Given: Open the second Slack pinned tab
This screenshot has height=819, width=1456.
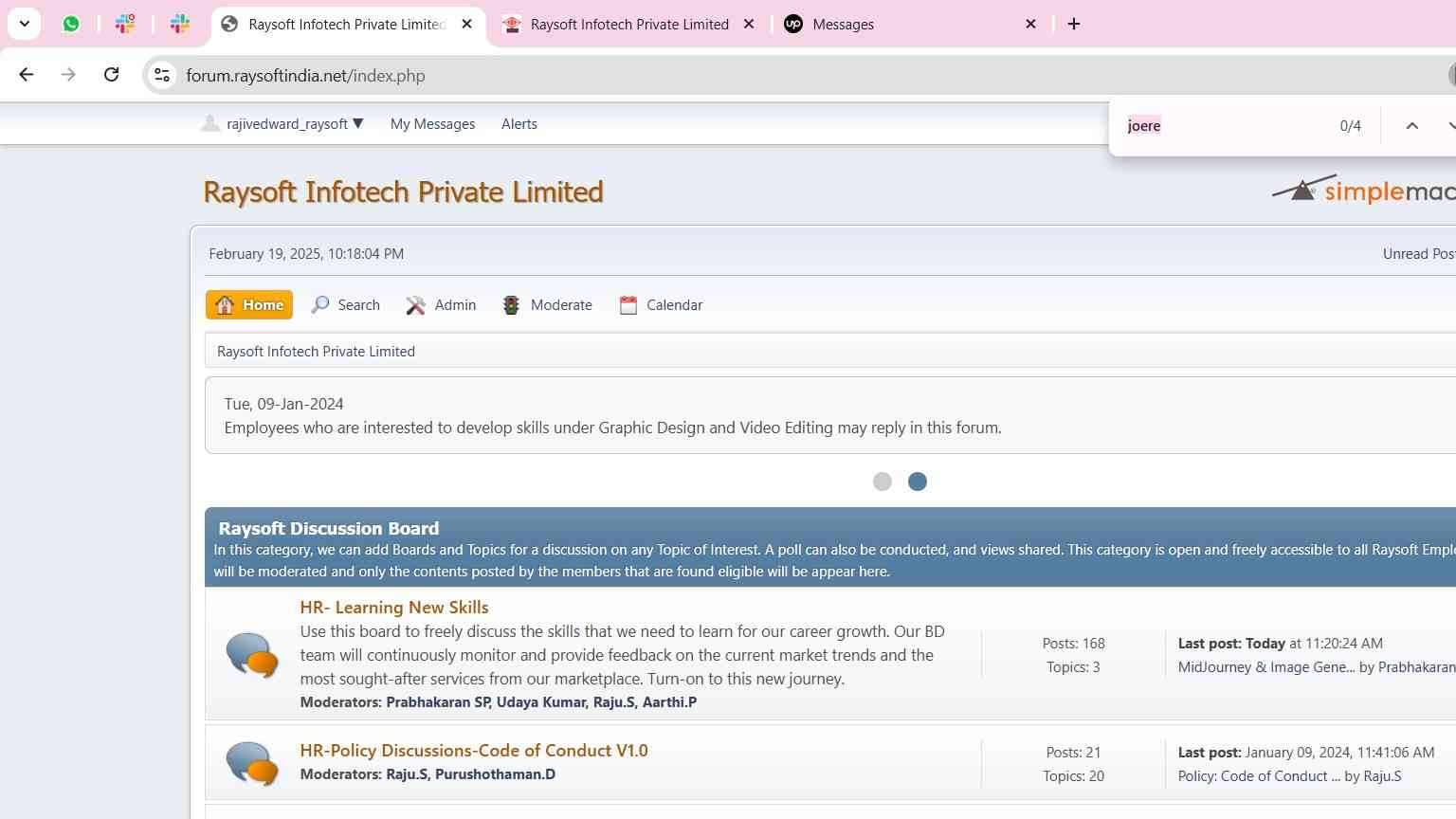Looking at the screenshot, I should pyautogui.click(x=180, y=24).
